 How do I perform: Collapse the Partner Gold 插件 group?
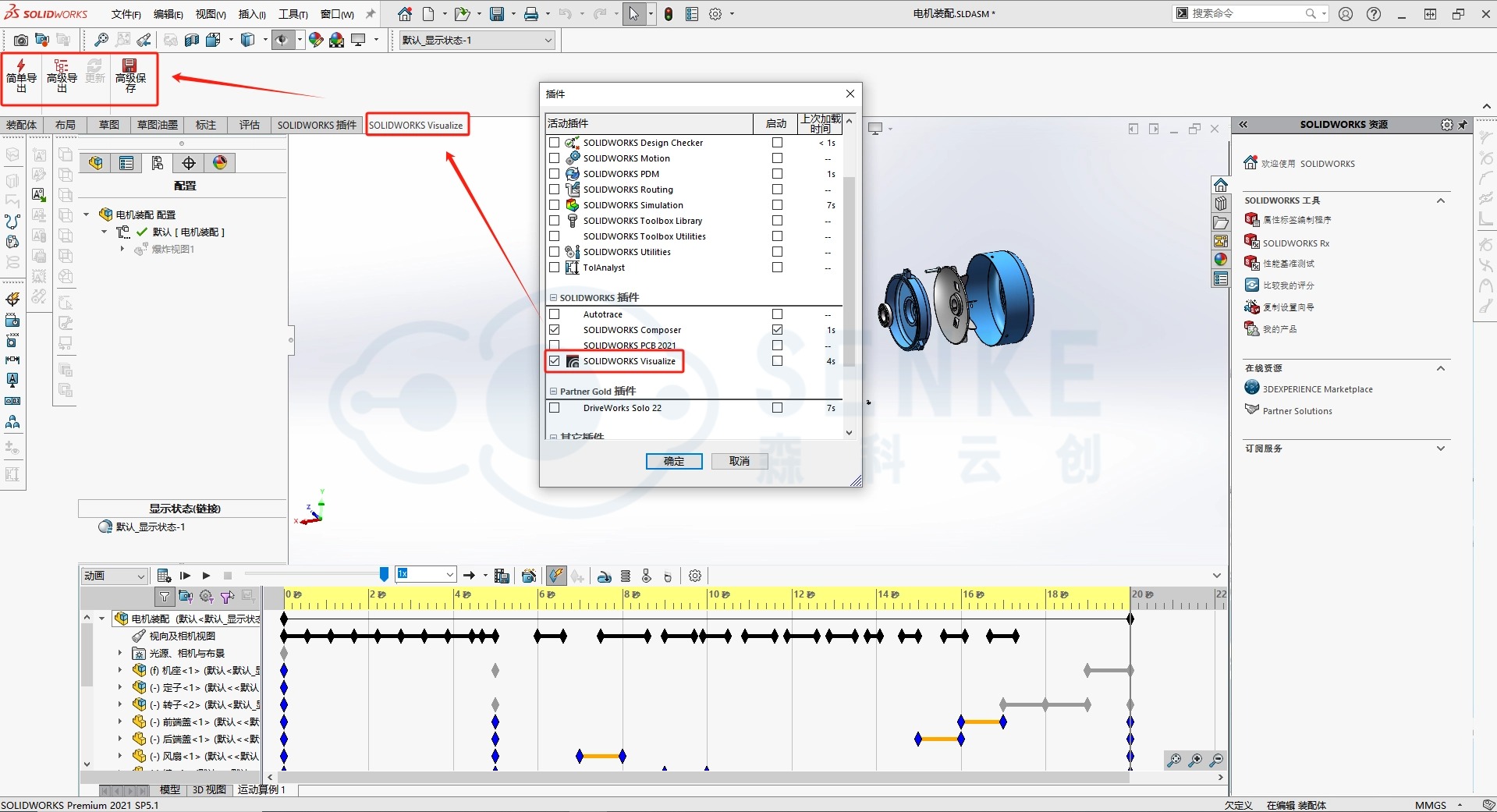(554, 392)
